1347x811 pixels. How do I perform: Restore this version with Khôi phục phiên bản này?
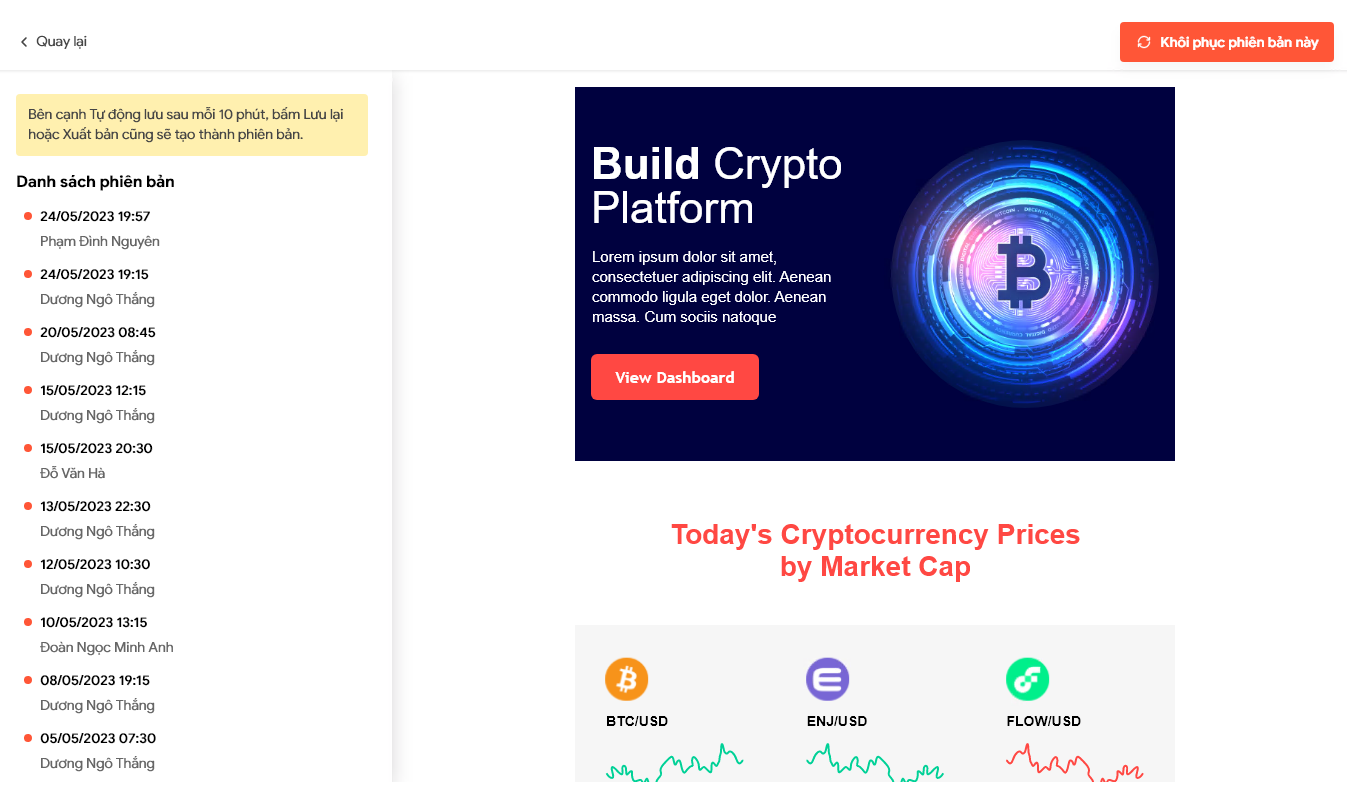pyautogui.click(x=1227, y=42)
